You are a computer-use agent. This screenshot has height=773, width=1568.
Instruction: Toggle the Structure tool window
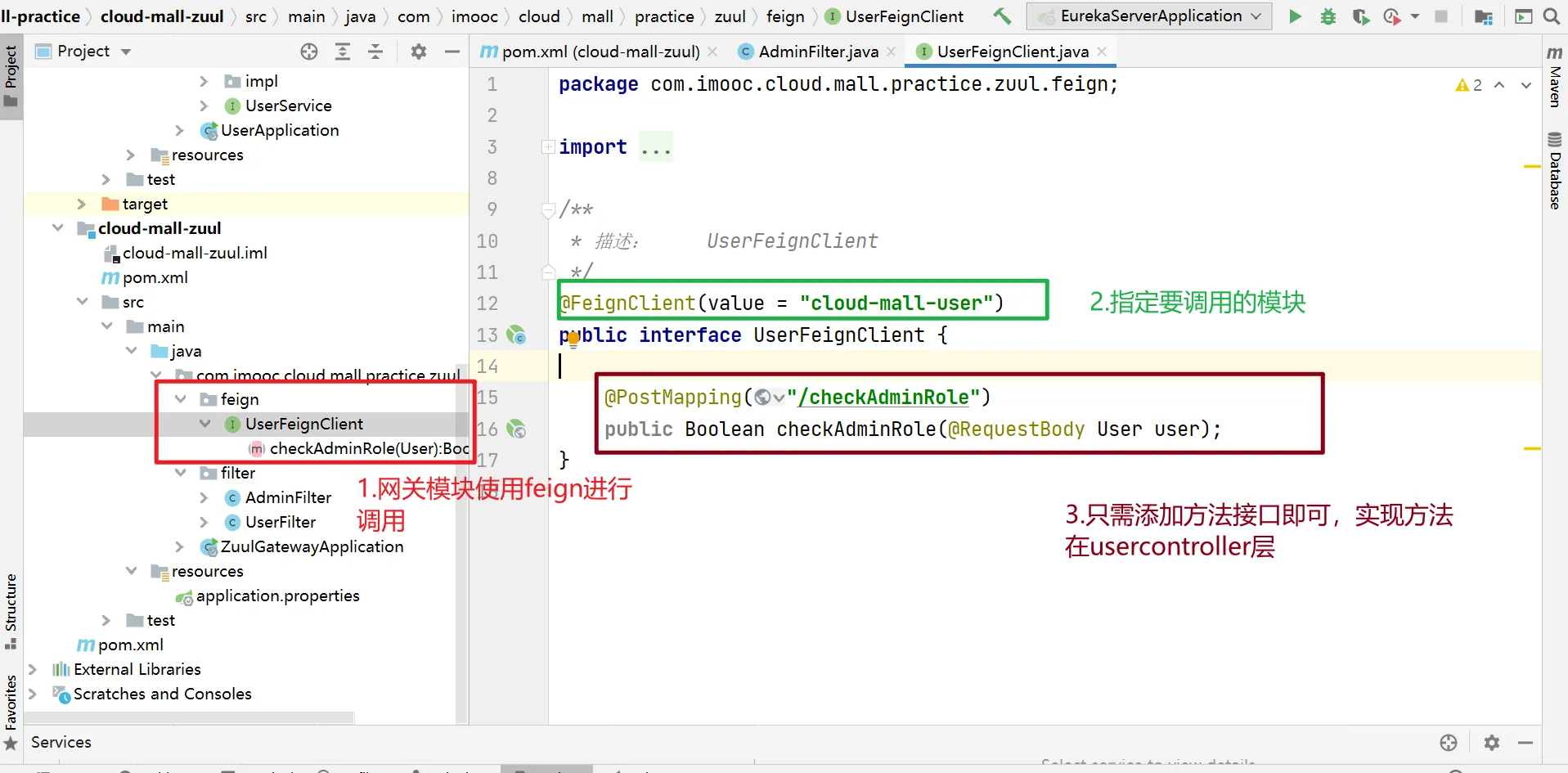point(11,609)
